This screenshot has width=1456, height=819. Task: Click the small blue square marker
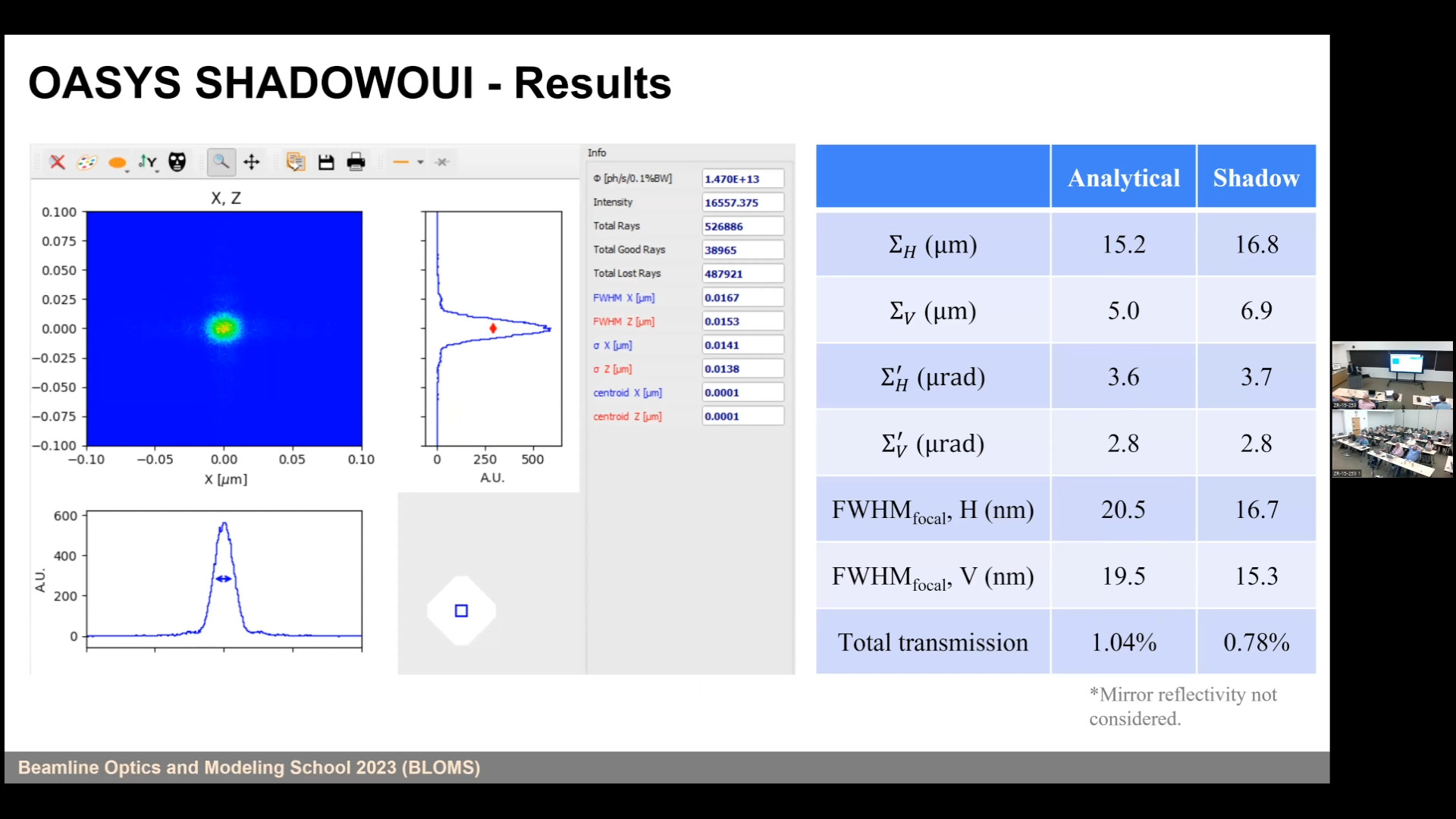[x=461, y=610]
